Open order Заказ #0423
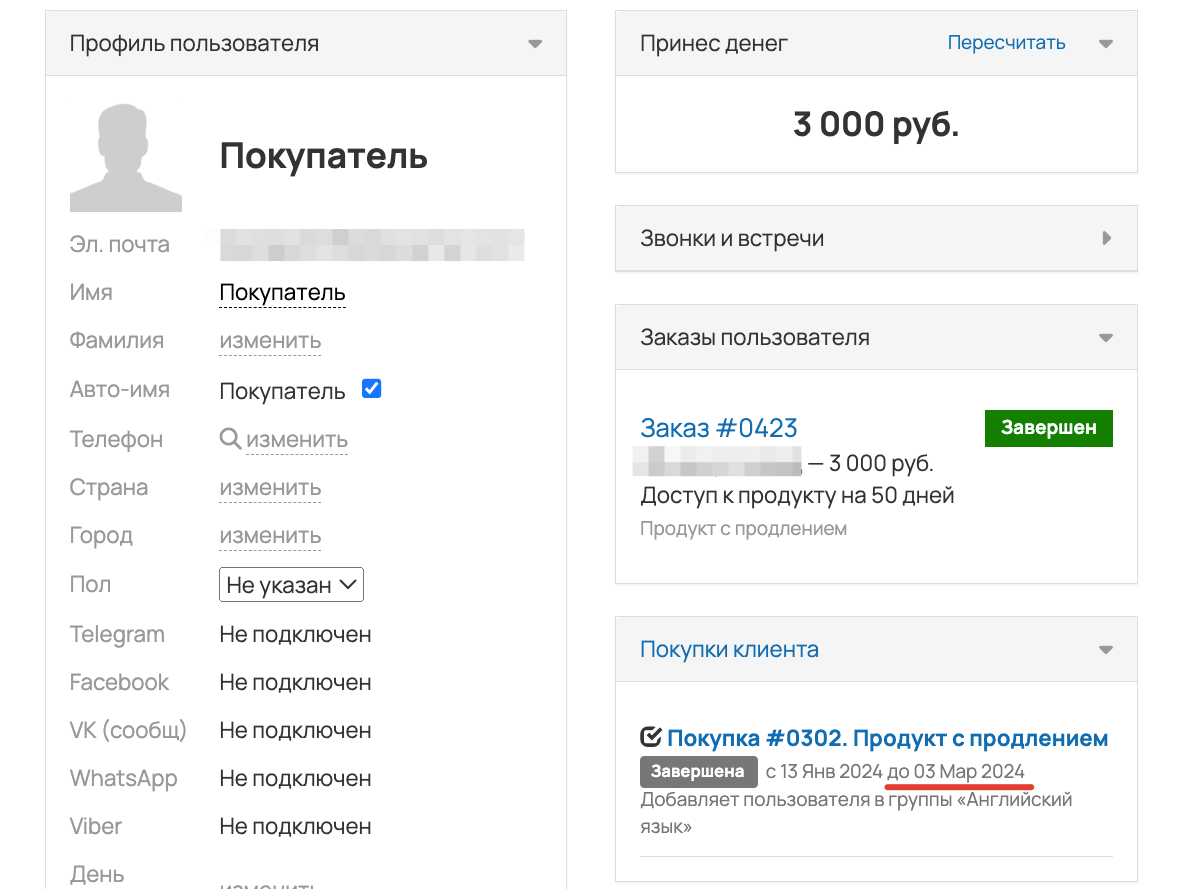The image size is (1182, 889). pos(718,428)
